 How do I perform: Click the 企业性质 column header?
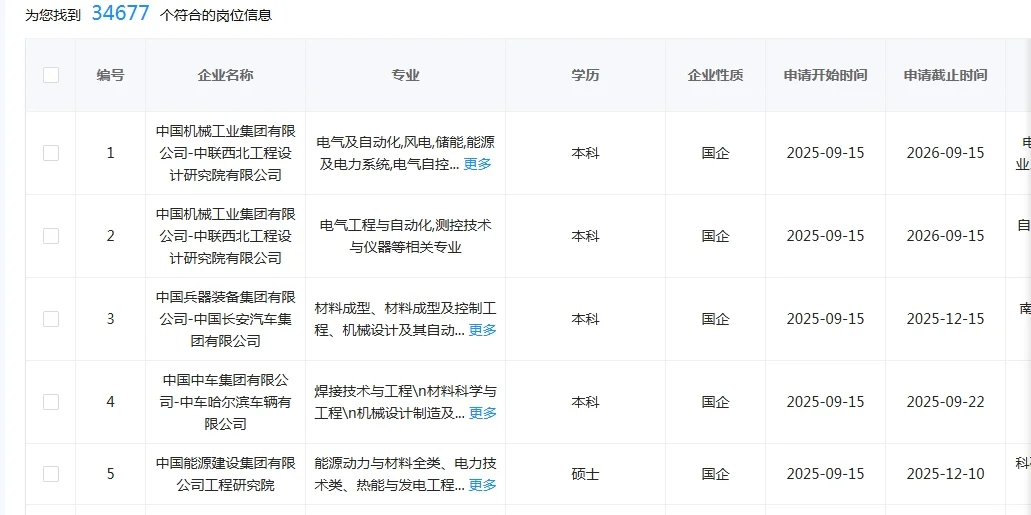[715, 75]
